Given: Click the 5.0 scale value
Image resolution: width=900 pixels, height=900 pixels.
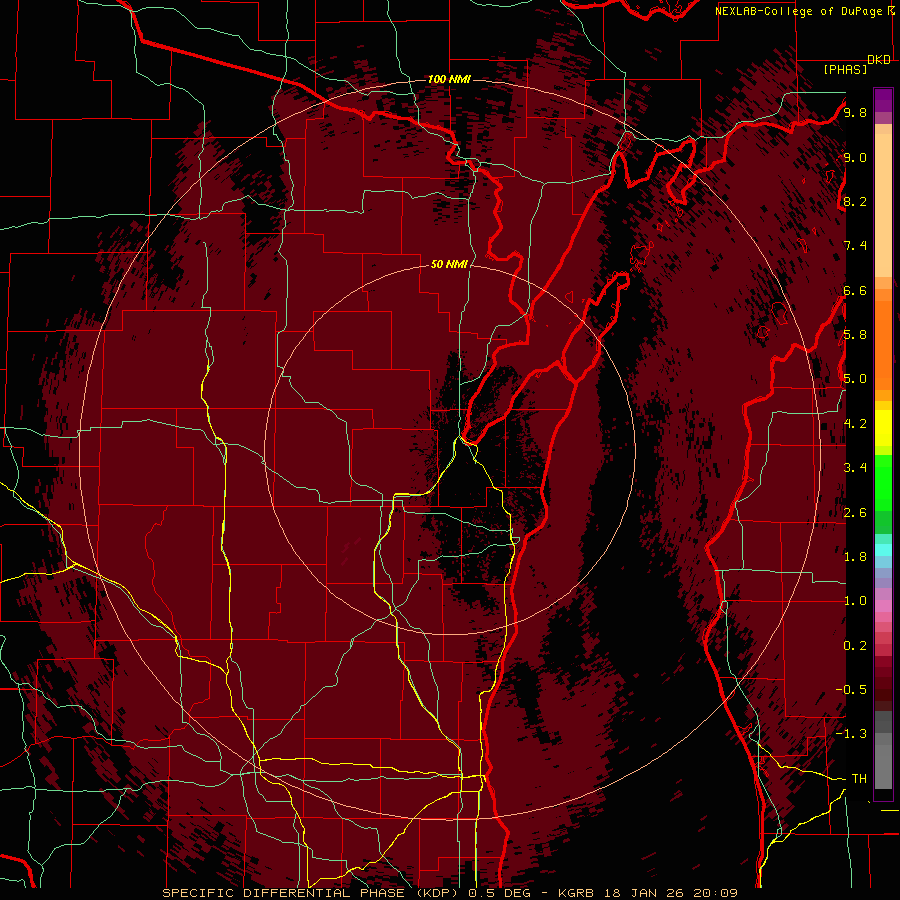Looking at the screenshot, I should [x=855, y=379].
